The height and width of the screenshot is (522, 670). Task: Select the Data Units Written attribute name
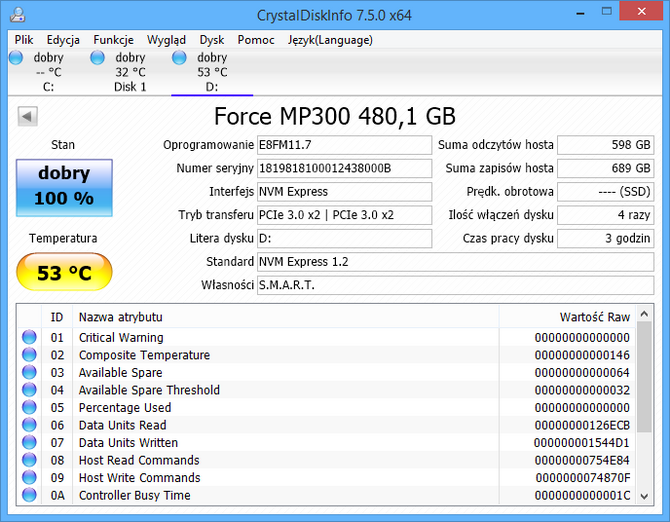(x=128, y=443)
